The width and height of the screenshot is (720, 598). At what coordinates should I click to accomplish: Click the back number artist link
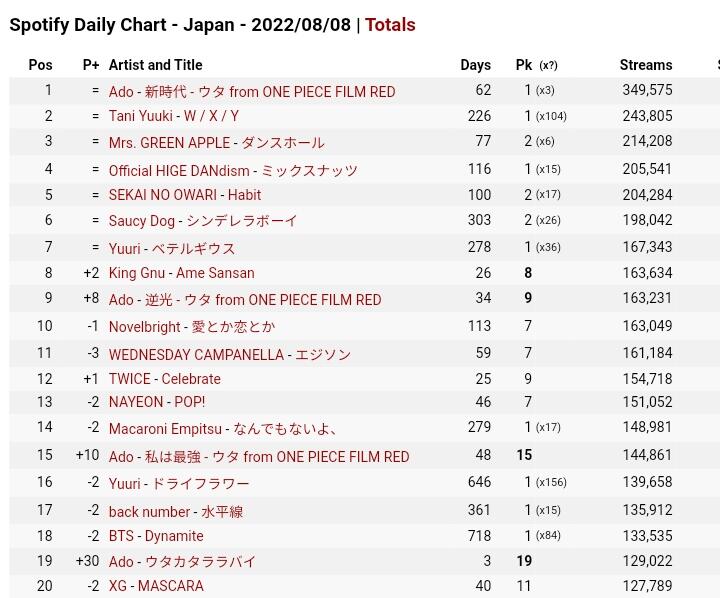[150, 512]
